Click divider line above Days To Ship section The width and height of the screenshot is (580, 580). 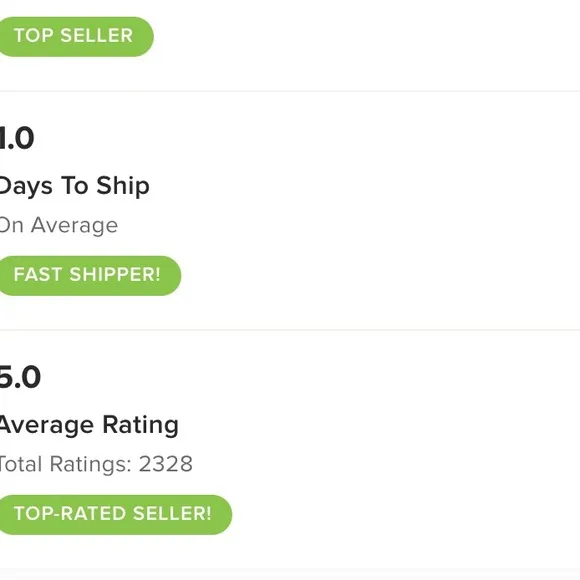tap(290, 91)
